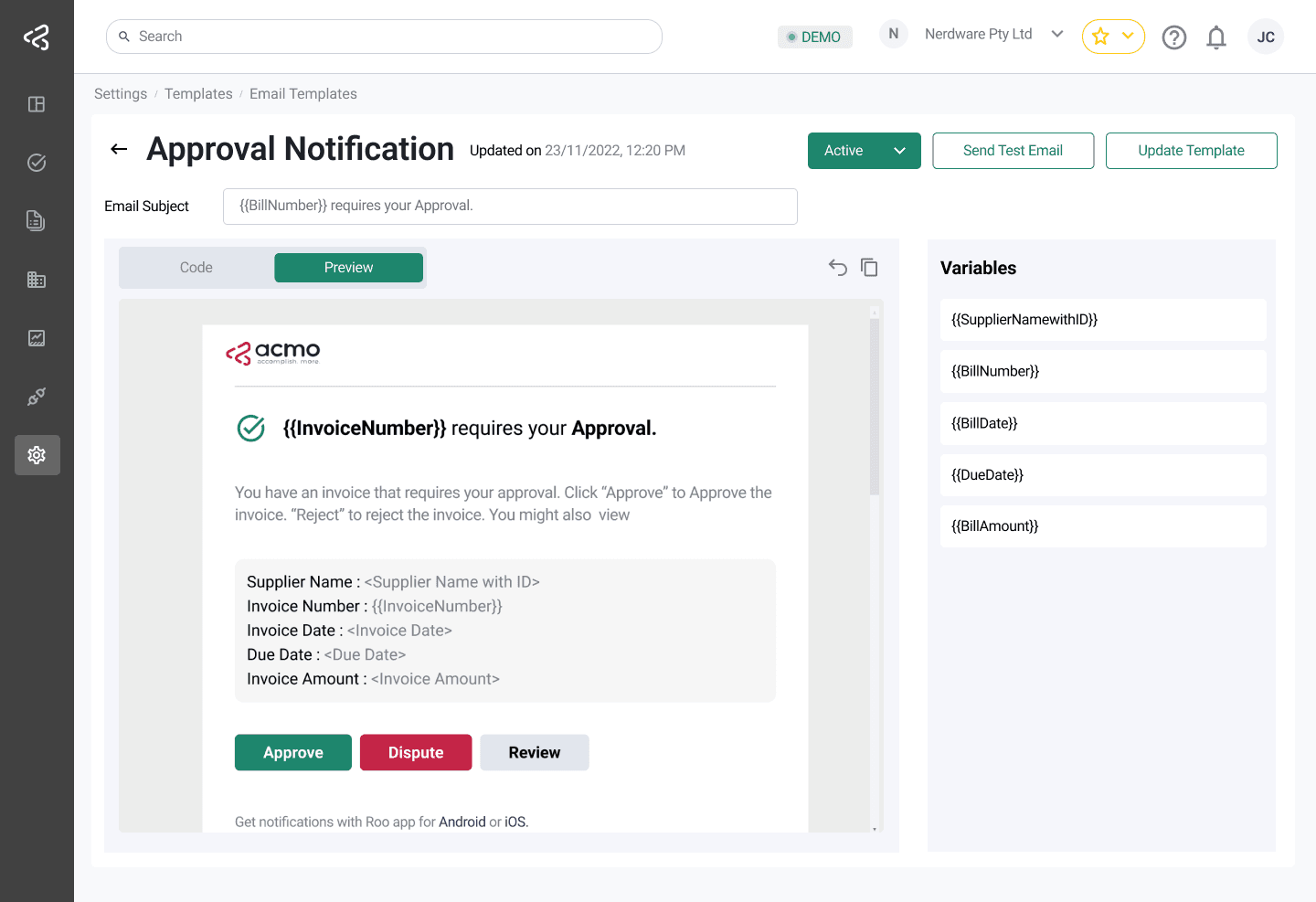Screen dimensions: 1316x902
Task: Select the Approvals checkmark icon in sidebar
Action: pos(37,162)
